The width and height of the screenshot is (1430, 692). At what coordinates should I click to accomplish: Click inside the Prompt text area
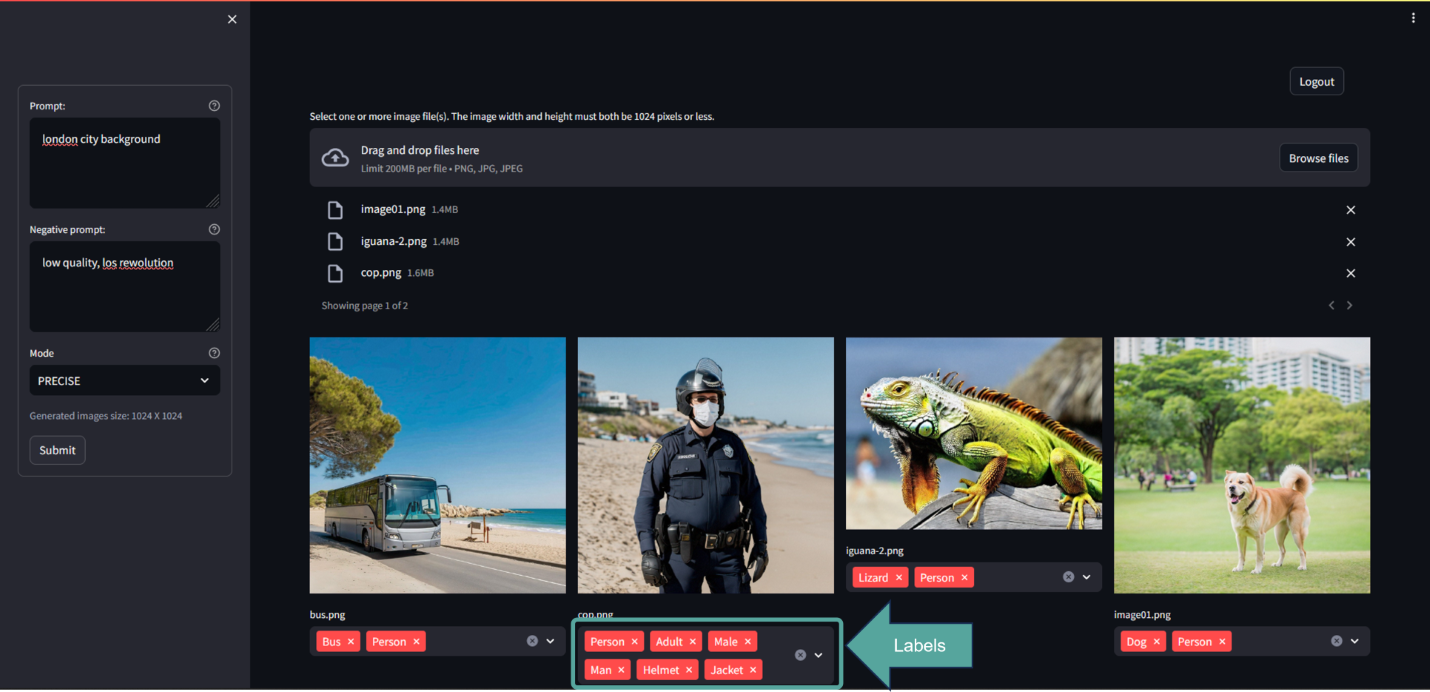pyautogui.click(x=124, y=160)
